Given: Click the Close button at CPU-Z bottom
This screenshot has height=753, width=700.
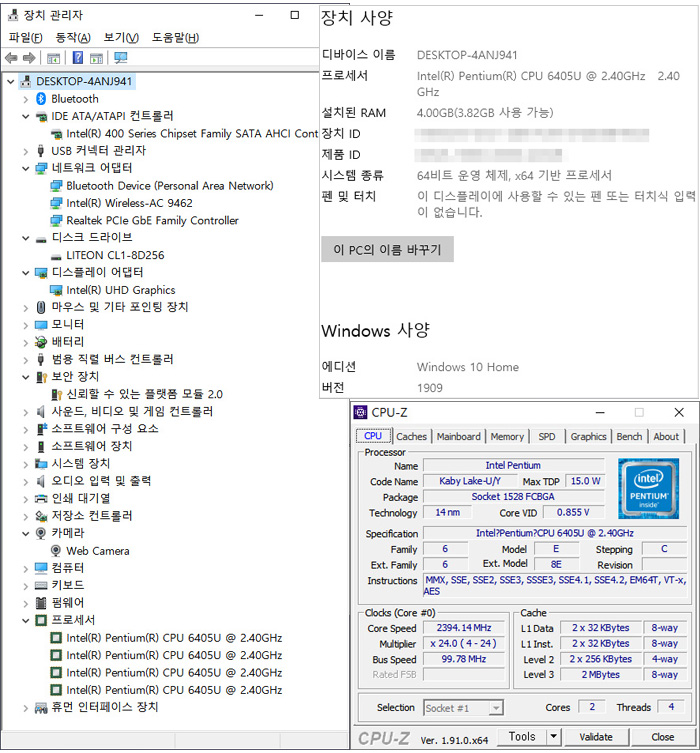Looking at the screenshot, I should point(663,737).
